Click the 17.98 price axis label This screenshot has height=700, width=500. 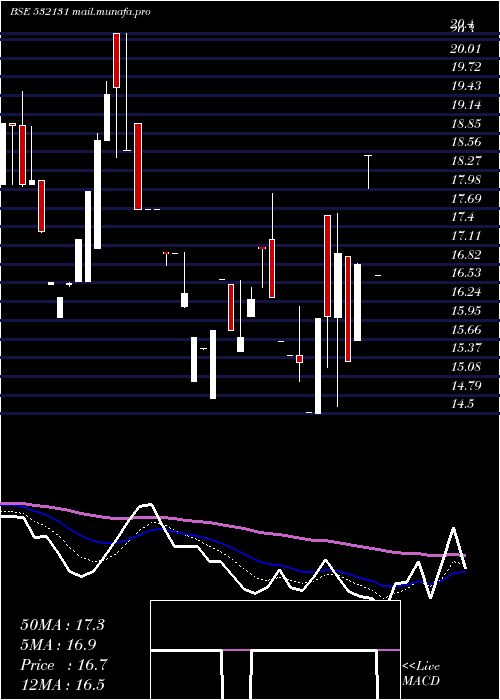[x=466, y=179]
